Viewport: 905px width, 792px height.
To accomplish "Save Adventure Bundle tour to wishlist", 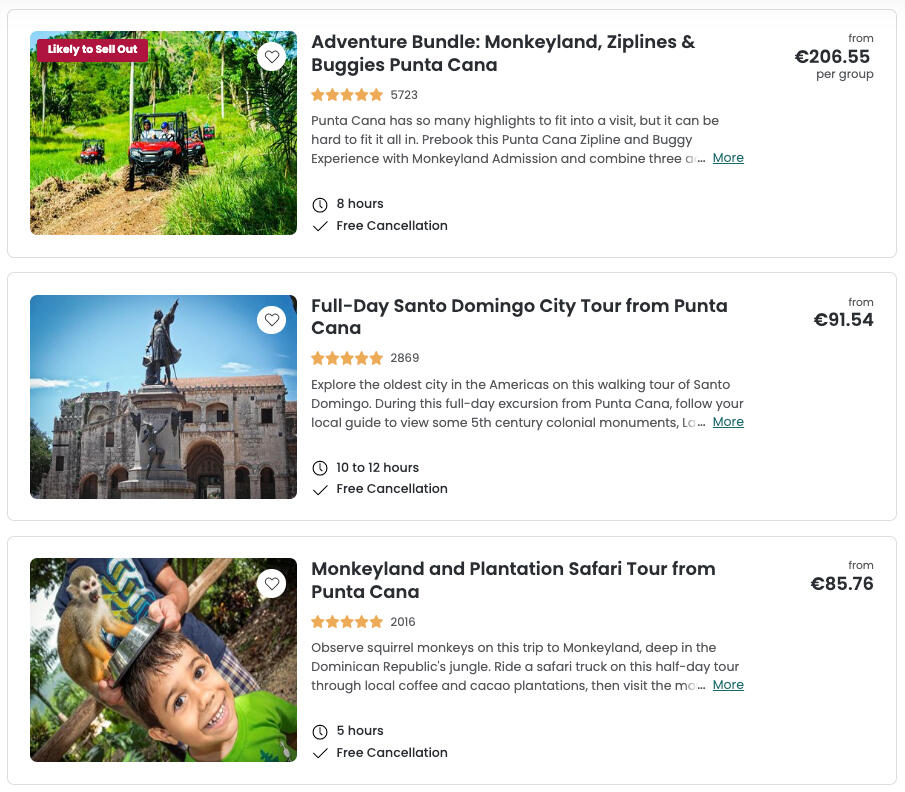I will pyautogui.click(x=271, y=56).
